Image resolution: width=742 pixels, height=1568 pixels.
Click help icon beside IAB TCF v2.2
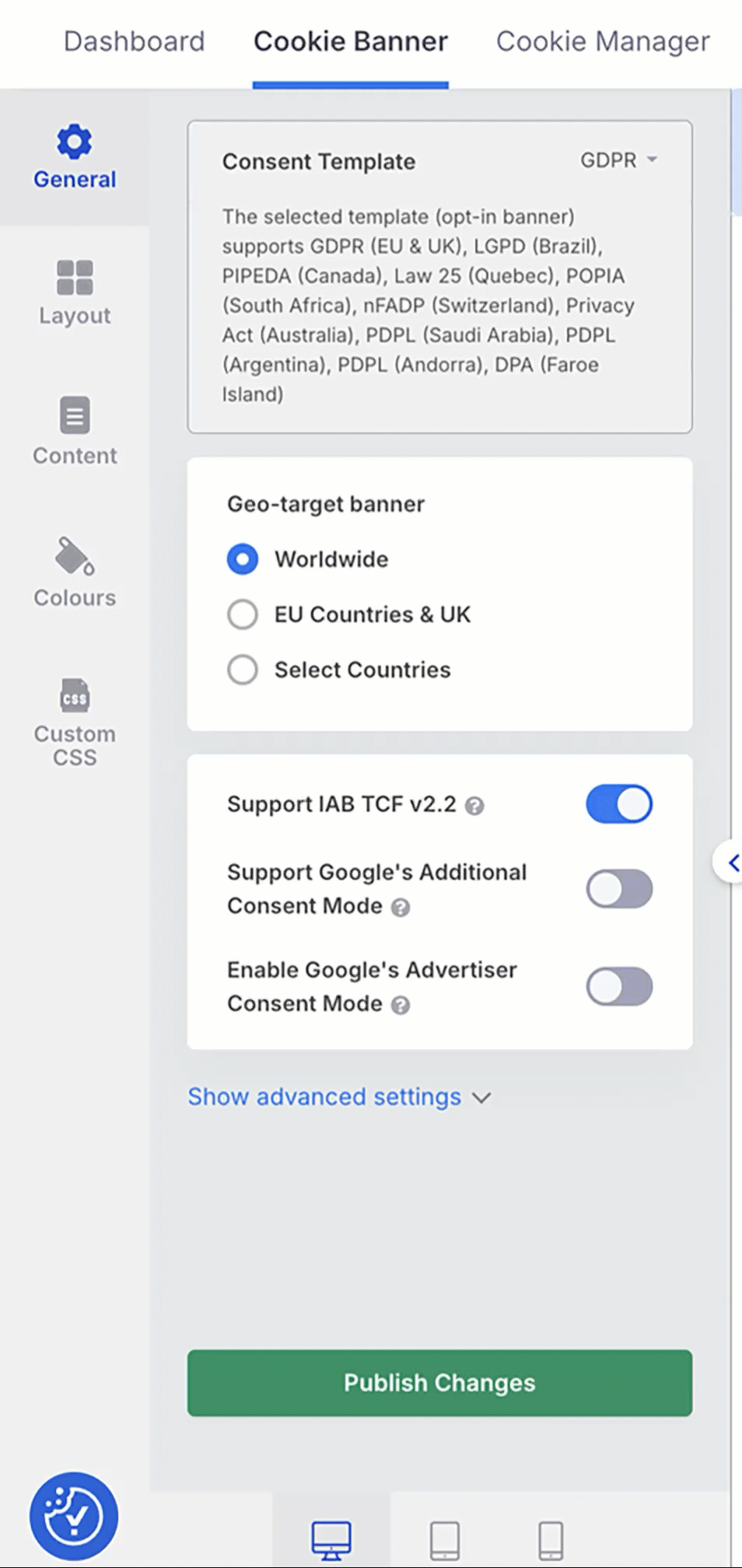474,806
